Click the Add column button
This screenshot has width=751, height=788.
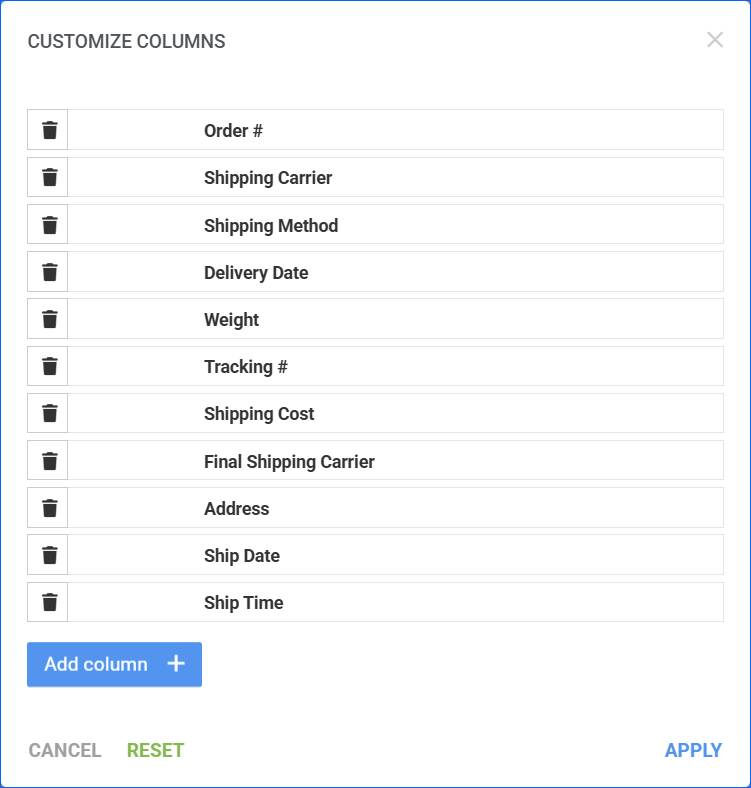[x=114, y=664]
